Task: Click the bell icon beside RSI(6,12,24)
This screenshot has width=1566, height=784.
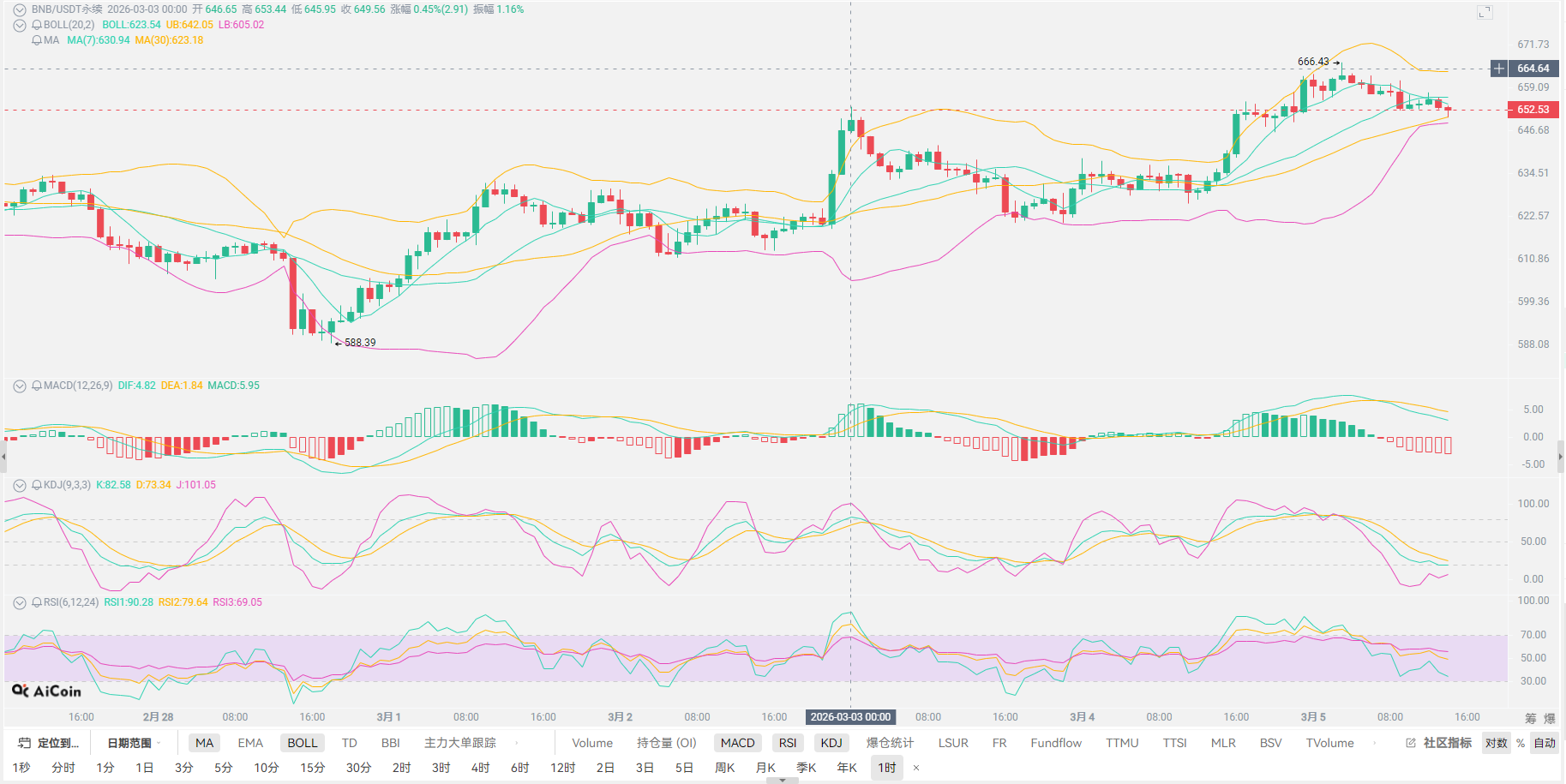Action: [x=37, y=602]
